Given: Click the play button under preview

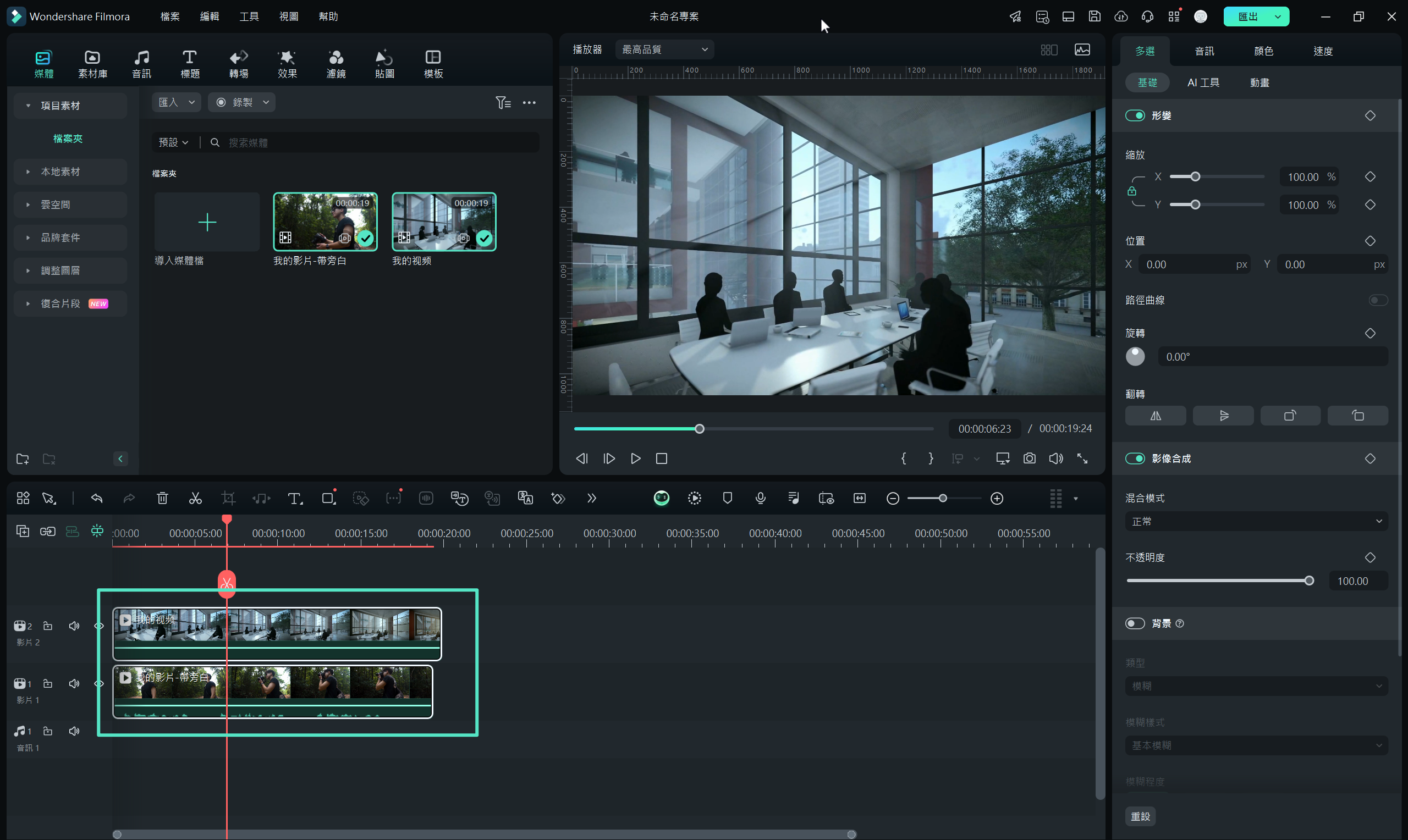Looking at the screenshot, I should [x=635, y=458].
